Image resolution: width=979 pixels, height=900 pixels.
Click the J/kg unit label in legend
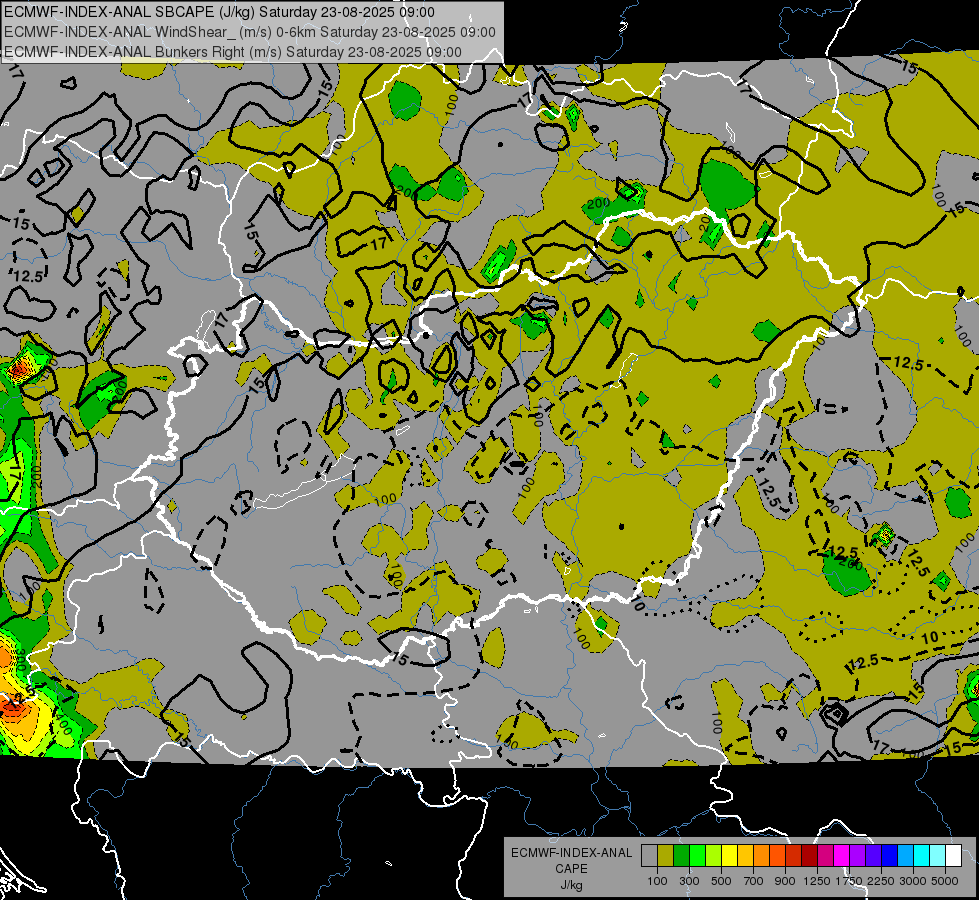[x=571, y=885]
